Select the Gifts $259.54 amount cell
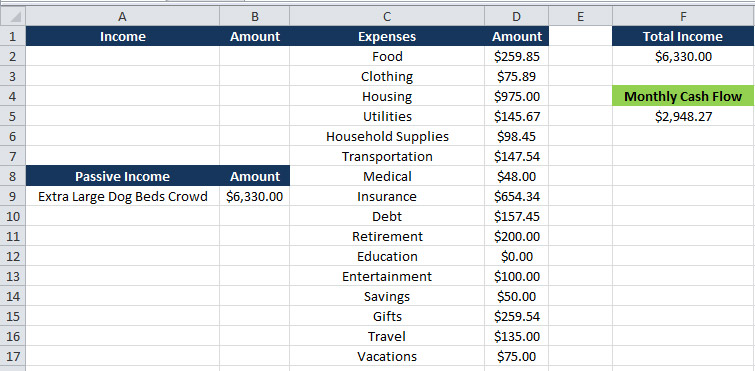Image resolution: width=755 pixels, height=371 pixels. [517, 317]
